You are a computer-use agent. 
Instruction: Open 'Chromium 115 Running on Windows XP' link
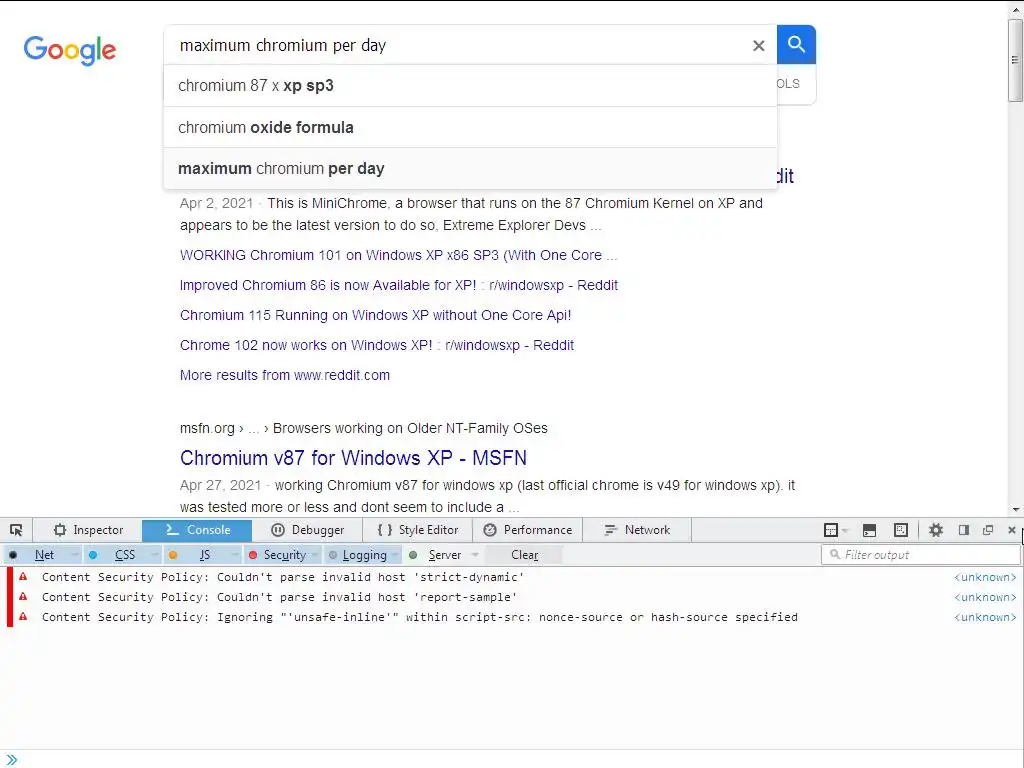point(376,315)
